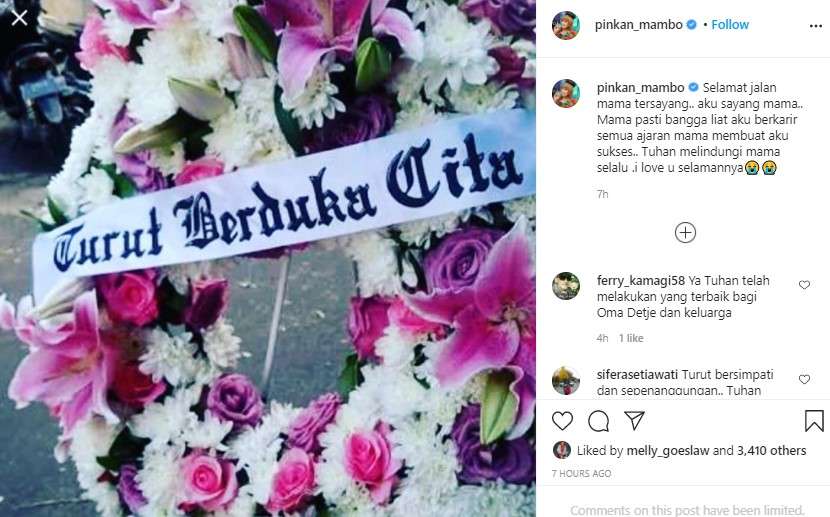This screenshot has width=830, height=517.
Task: Close the post viewer with X icon
Action: (20, 18)
